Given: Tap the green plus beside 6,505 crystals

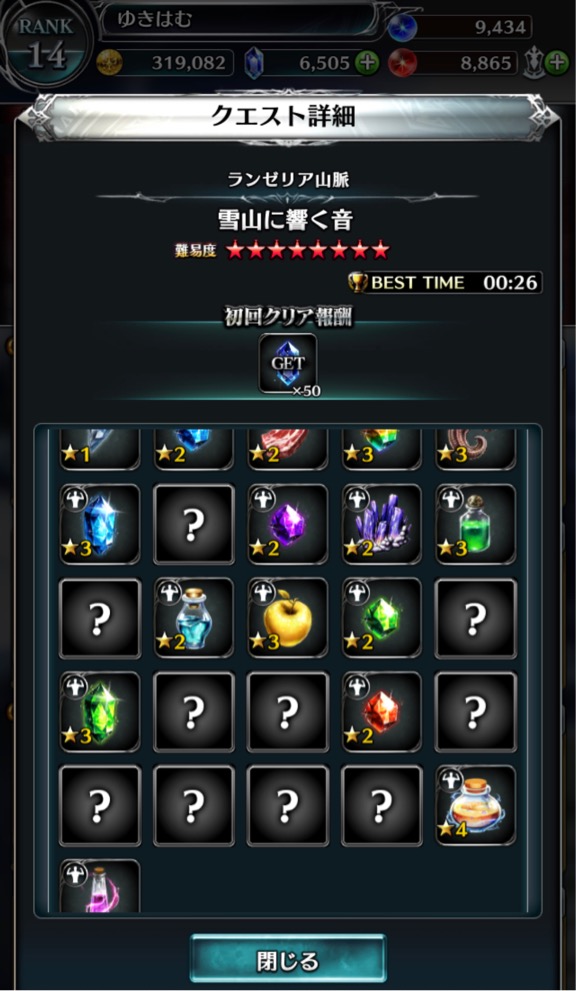Looking at the screenshot, I should [367, 63].
